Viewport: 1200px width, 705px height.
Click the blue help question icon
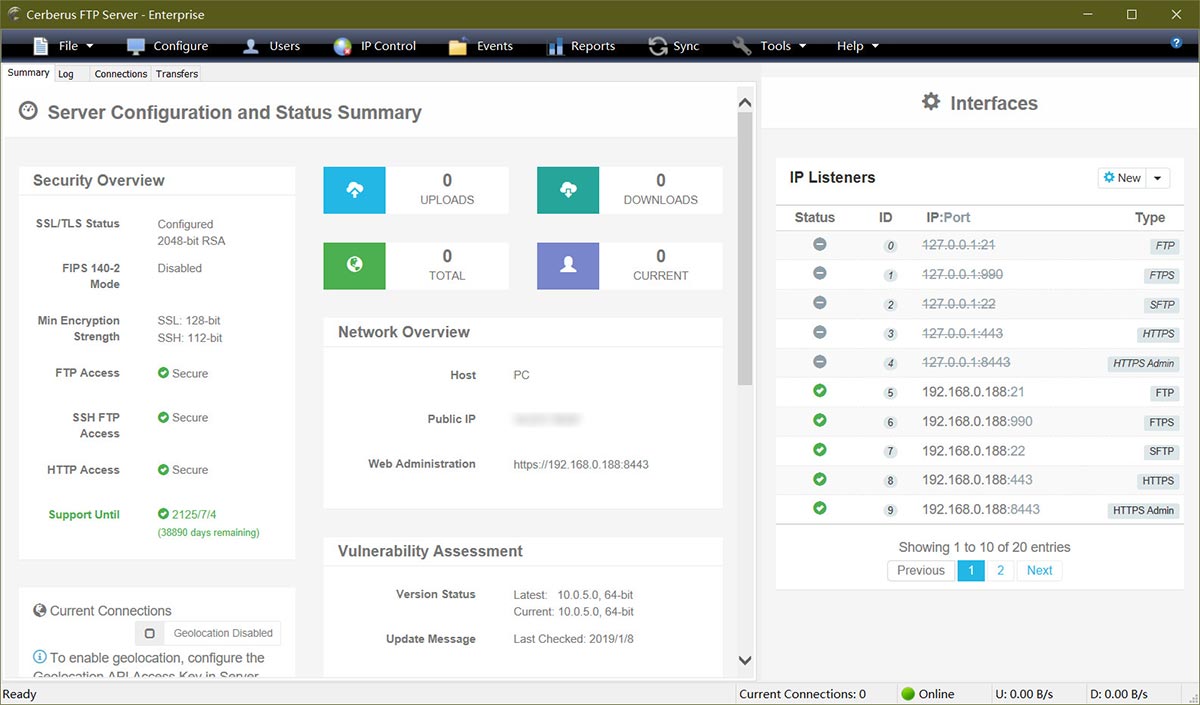(1177, 43)
